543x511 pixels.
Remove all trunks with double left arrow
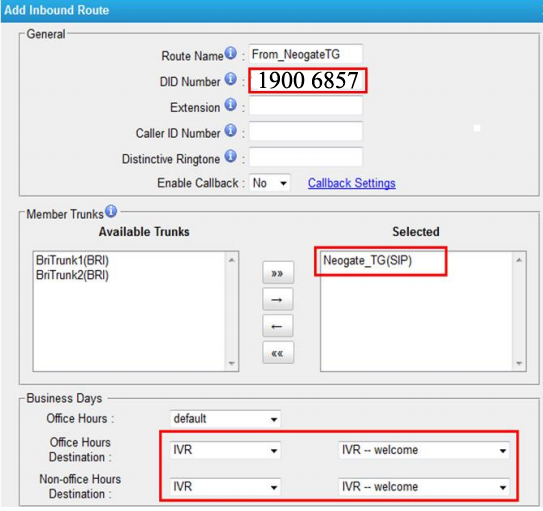click(x=278, y=353)
